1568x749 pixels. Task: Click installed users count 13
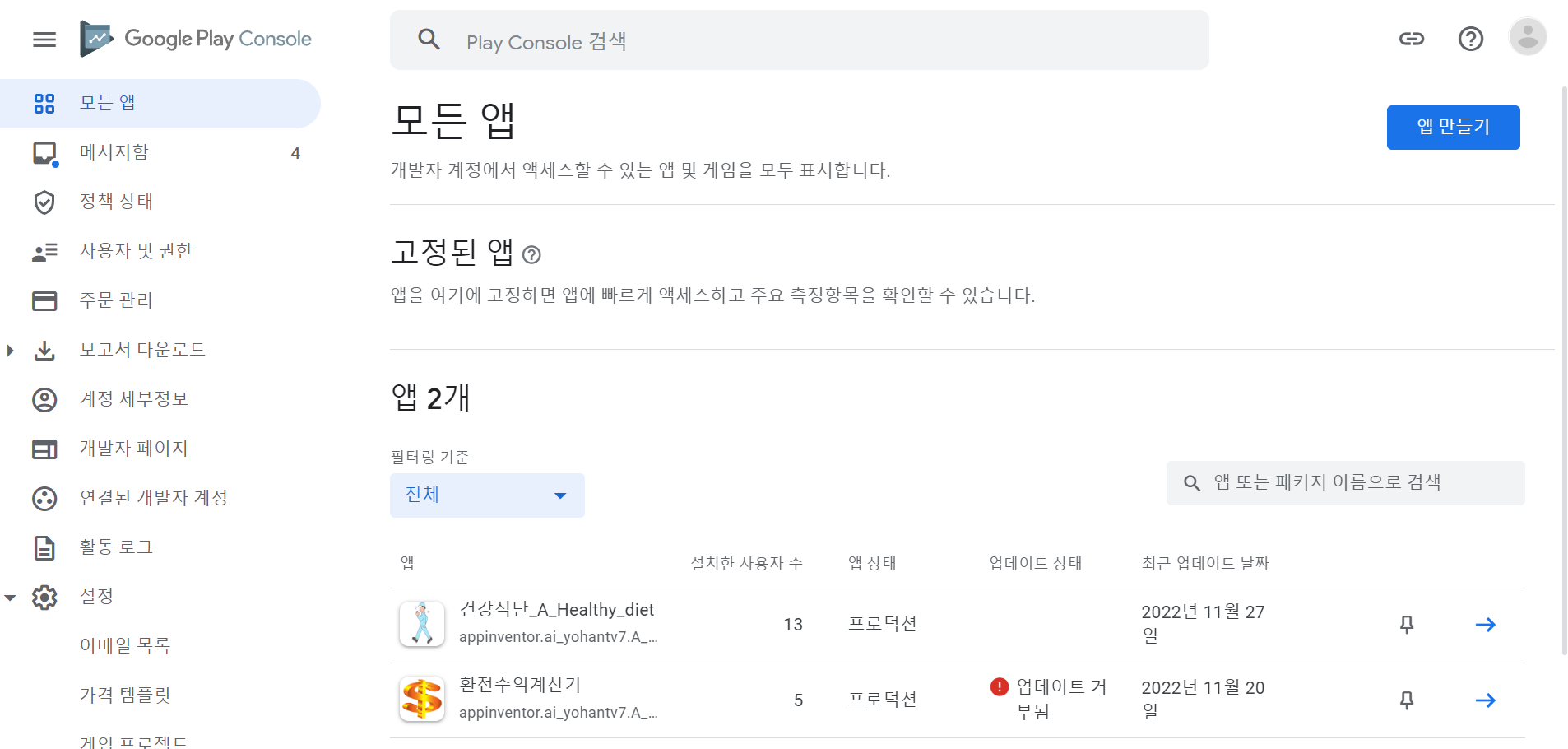pos(793,625)
